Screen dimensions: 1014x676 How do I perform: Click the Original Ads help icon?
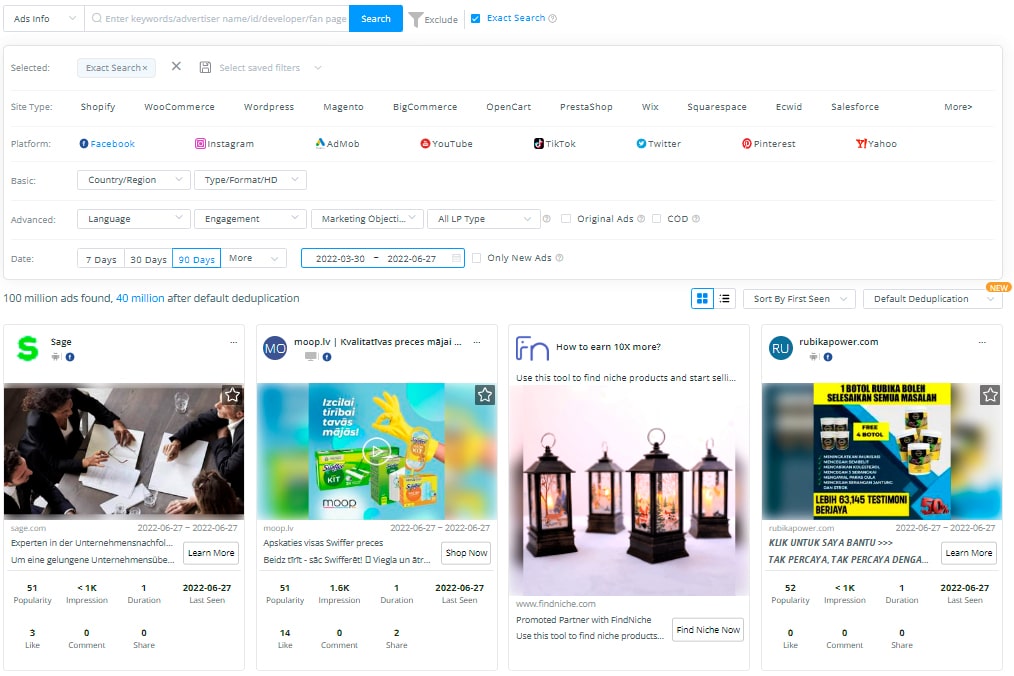[641, 219]
